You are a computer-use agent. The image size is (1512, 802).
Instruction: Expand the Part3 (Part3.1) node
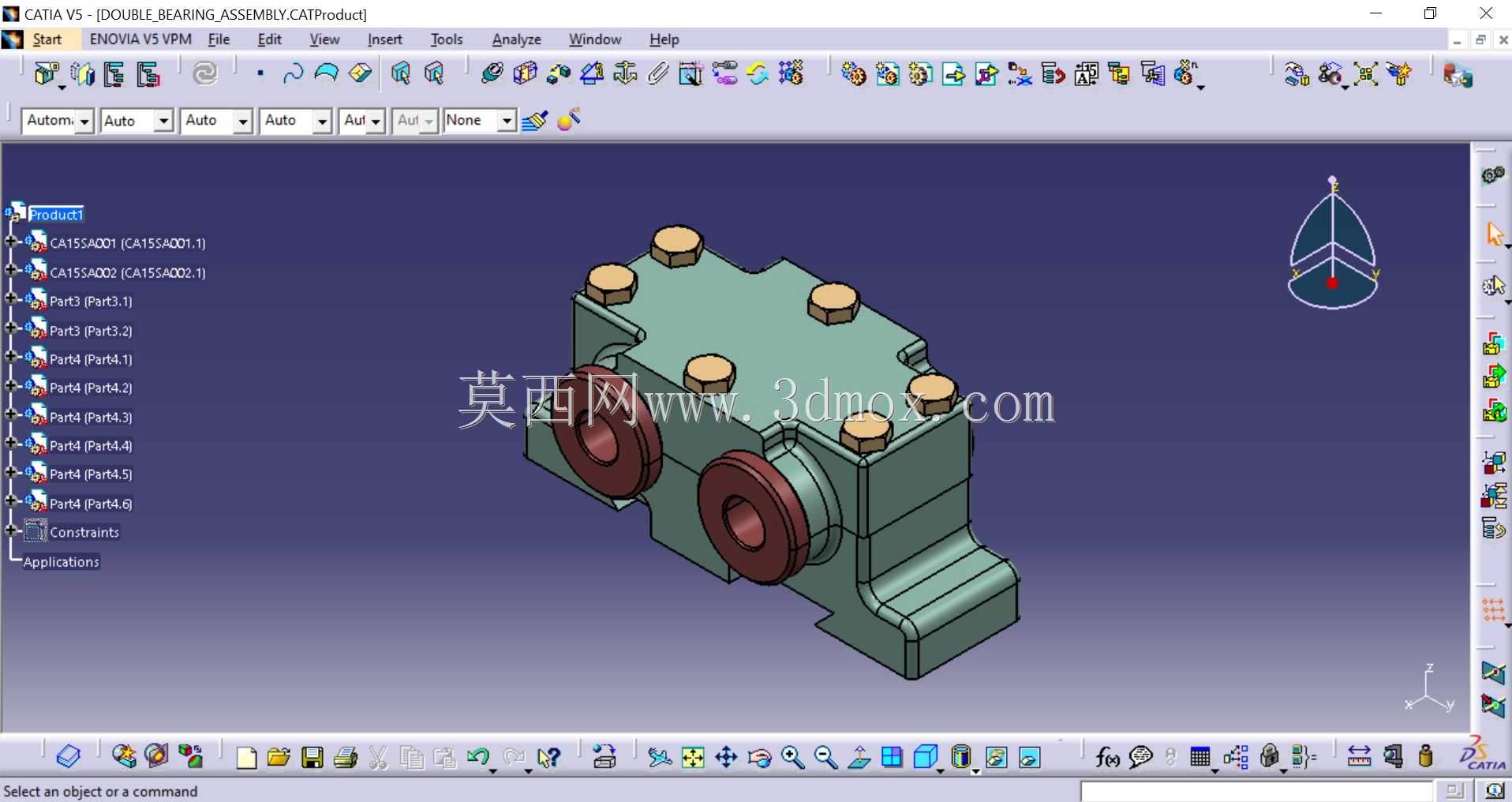point(12,299)
